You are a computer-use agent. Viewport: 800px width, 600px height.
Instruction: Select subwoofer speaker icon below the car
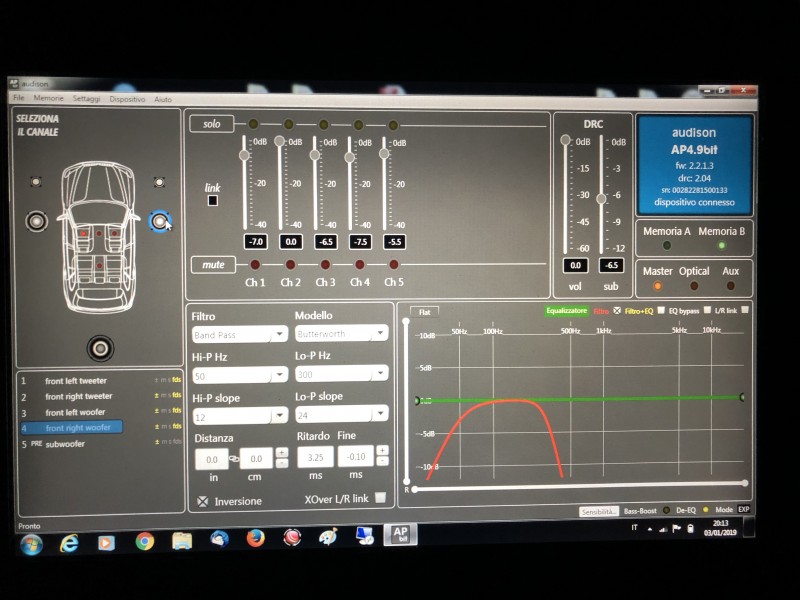click(100, 348)
